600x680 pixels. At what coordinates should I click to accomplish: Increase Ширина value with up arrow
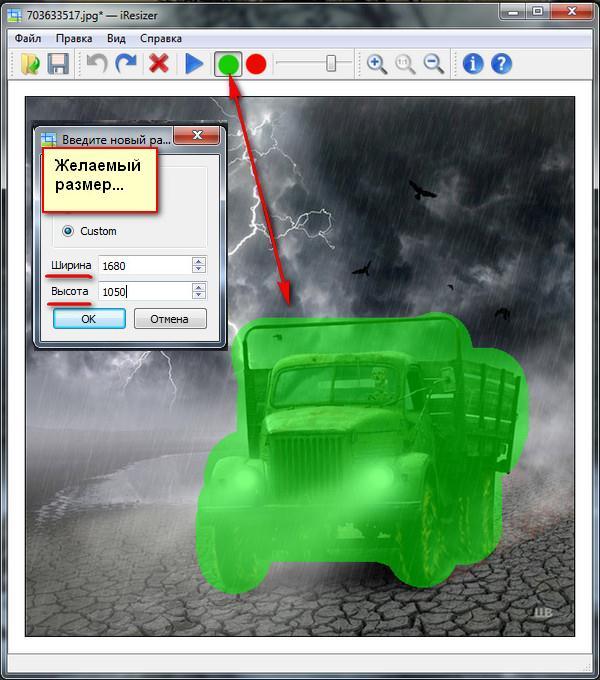(198, 261)
